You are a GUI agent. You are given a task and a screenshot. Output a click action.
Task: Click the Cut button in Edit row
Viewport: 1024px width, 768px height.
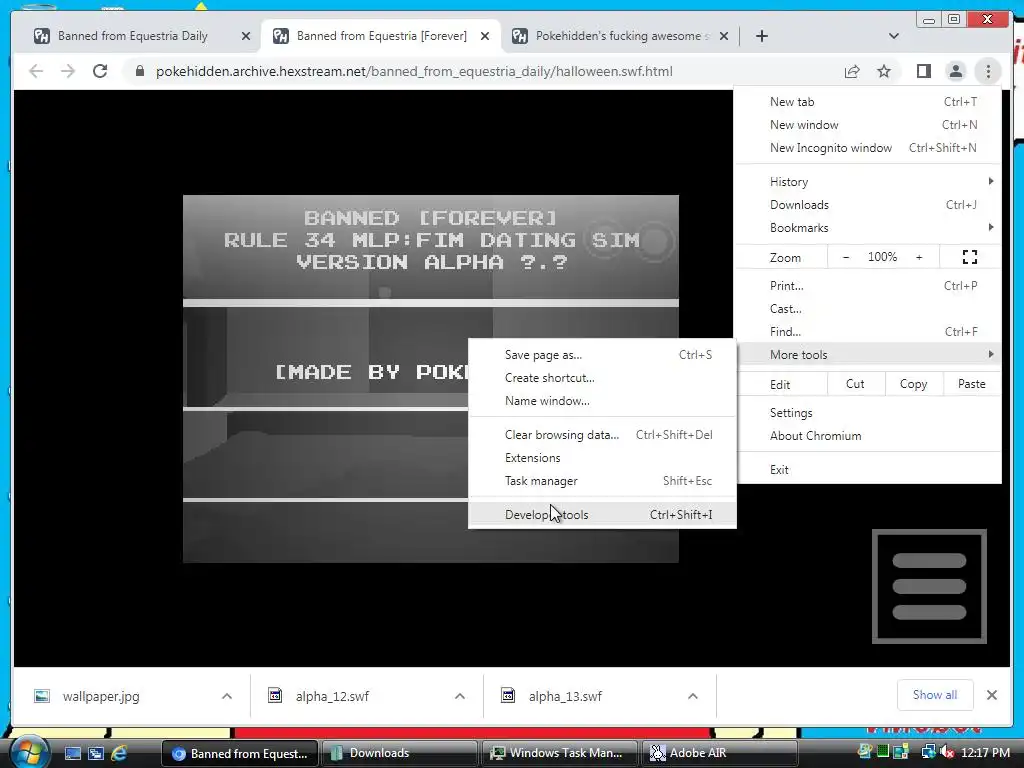click(856, 384)
